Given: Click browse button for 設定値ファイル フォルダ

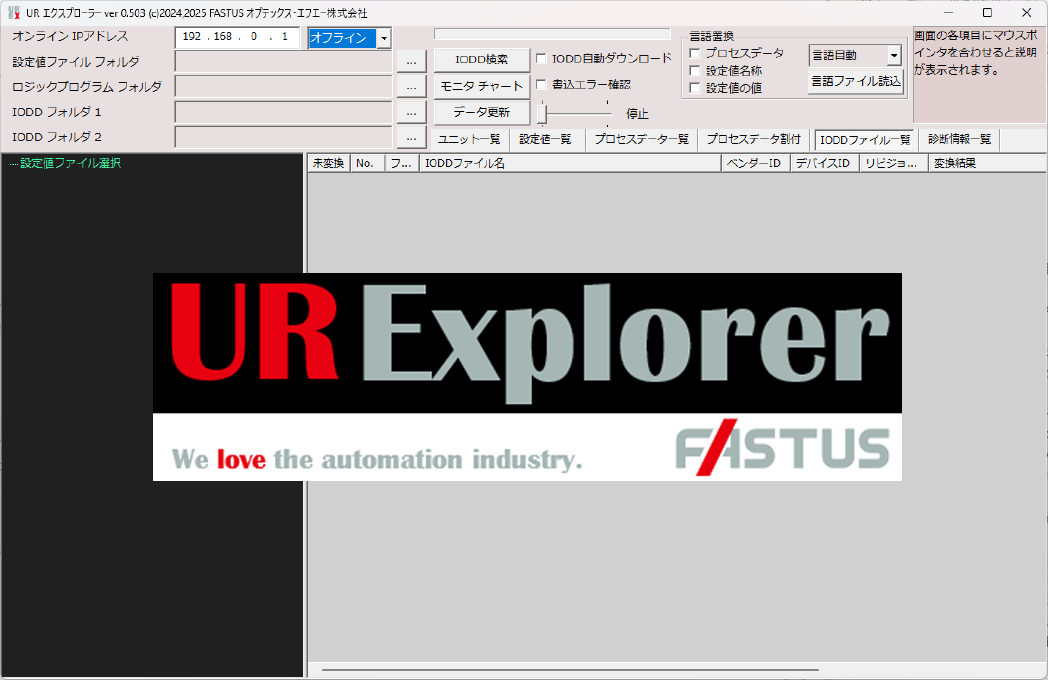Looking at the screenshot, I should 411,62.
